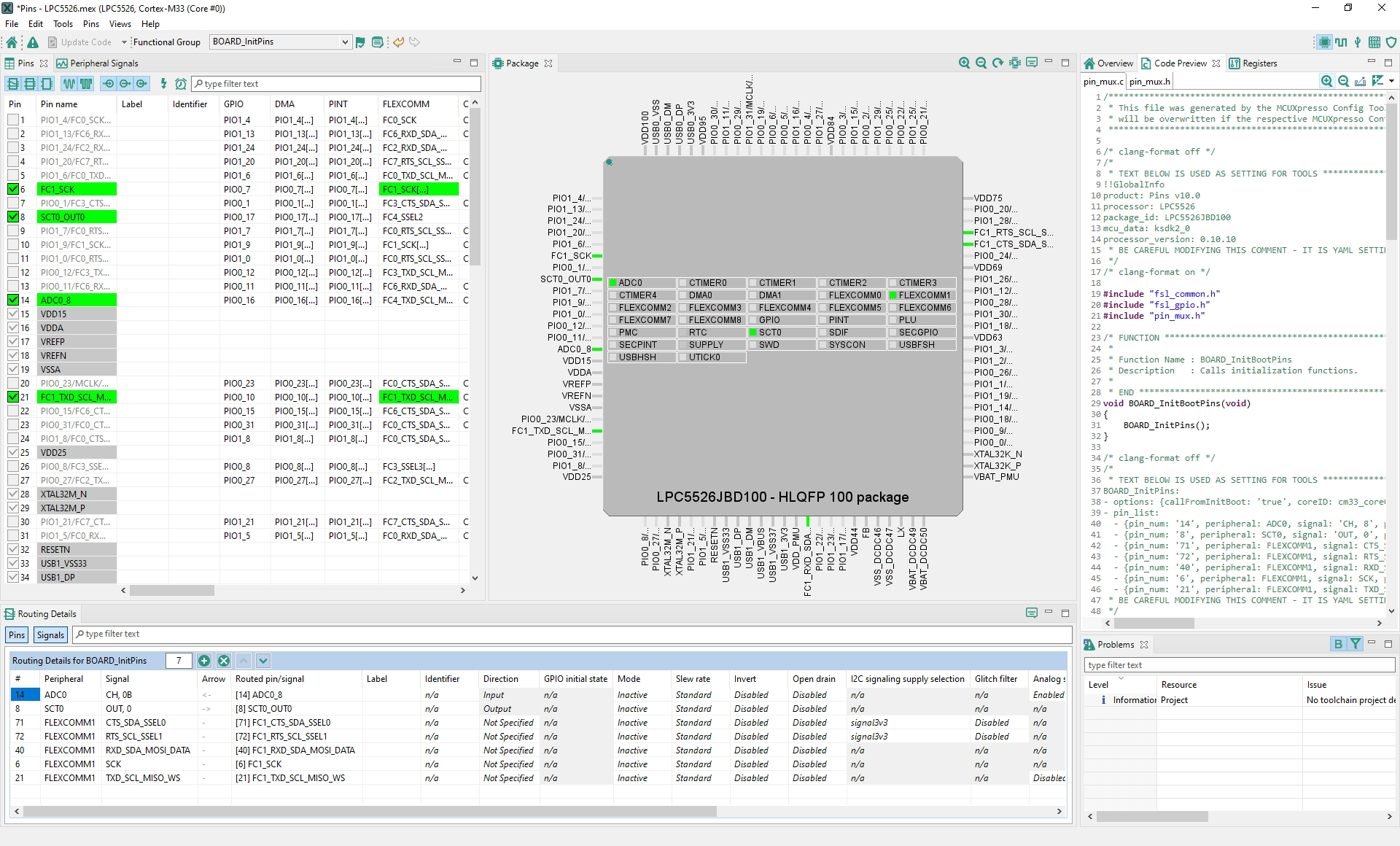Open the Peripherals USB-style tool icon
This screenshot has width=1400, height=846.
(1357, 42)
